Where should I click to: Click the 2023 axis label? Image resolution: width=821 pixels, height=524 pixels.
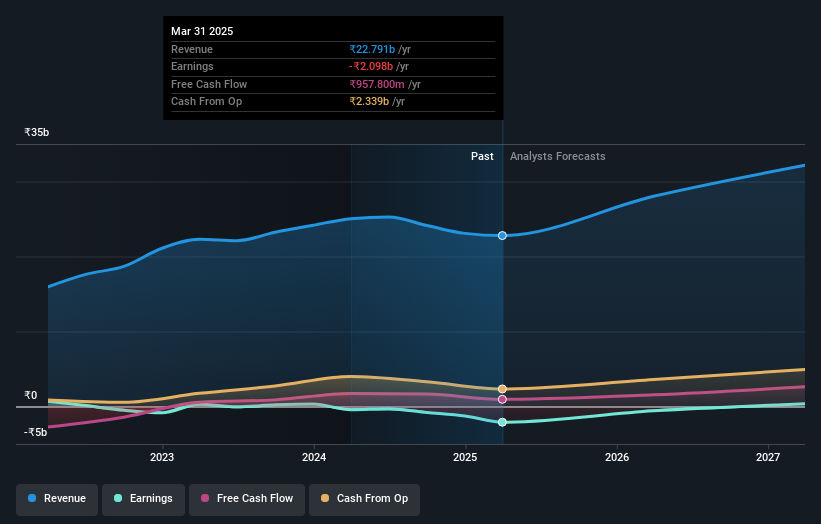[162, 458]
